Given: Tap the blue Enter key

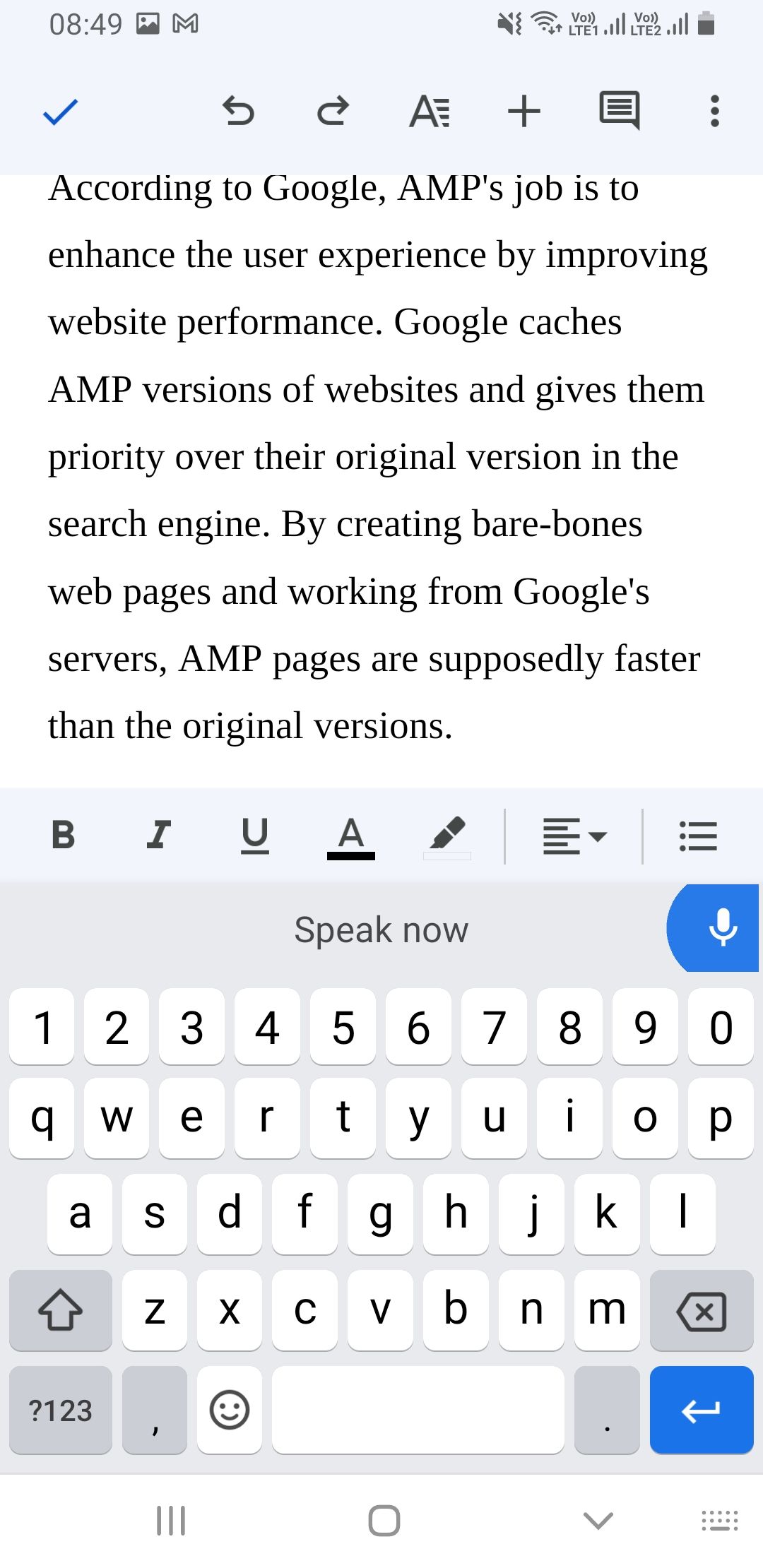Looking at the screenshot, I should pos(702,1410).
